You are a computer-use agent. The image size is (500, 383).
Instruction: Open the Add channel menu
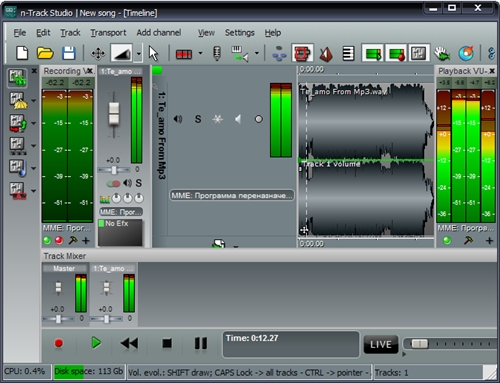click(159, 33)
